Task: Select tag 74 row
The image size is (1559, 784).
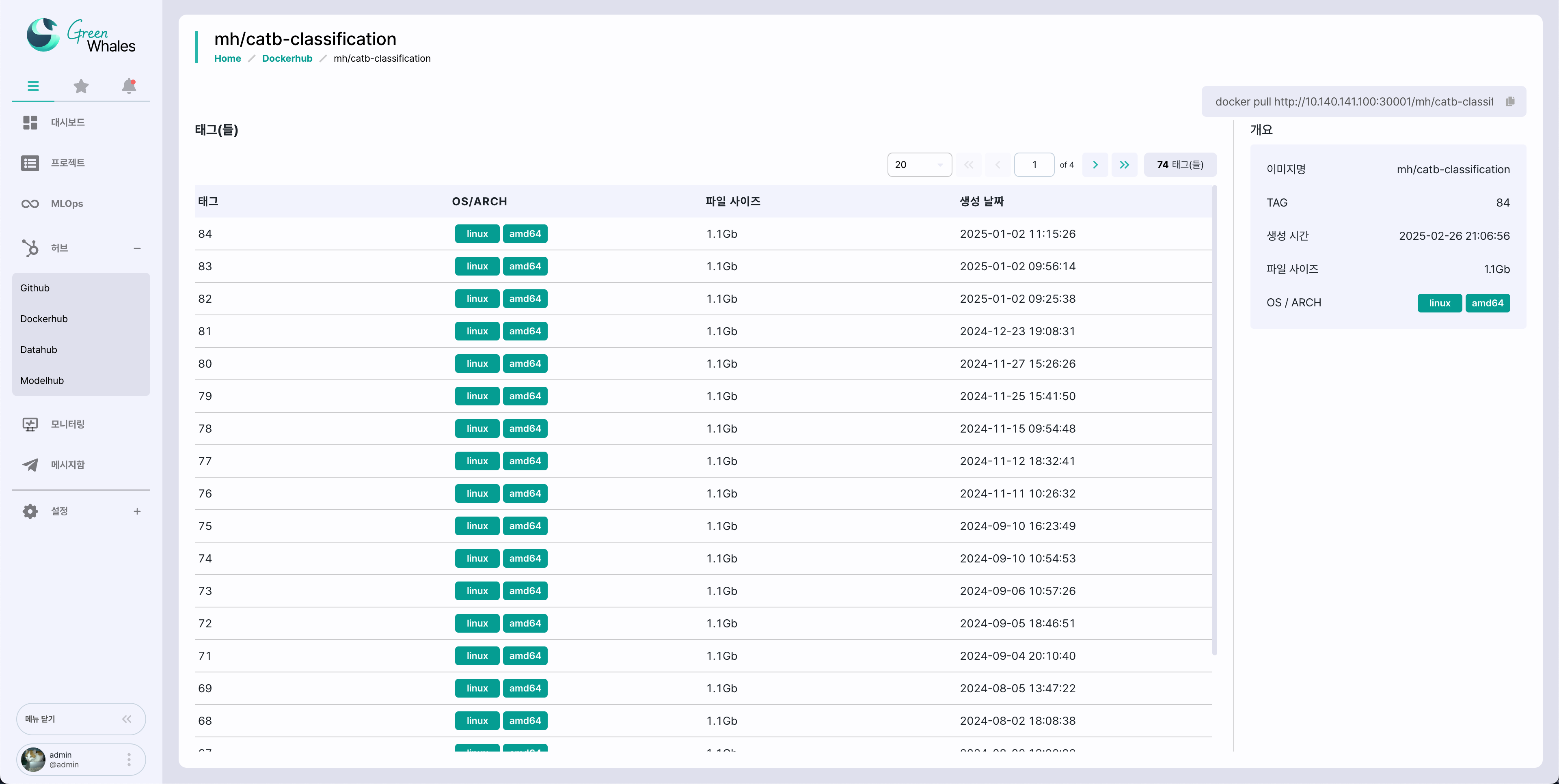Action: [x=703, y=558]
